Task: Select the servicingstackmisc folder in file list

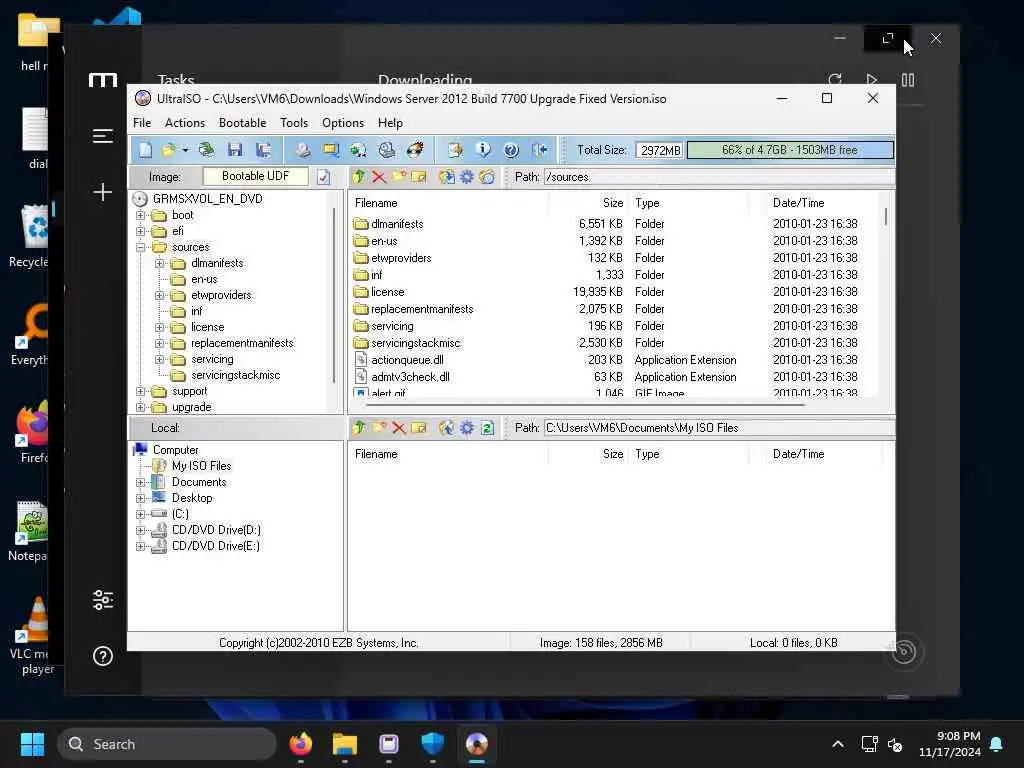Action: pos(614,343)
